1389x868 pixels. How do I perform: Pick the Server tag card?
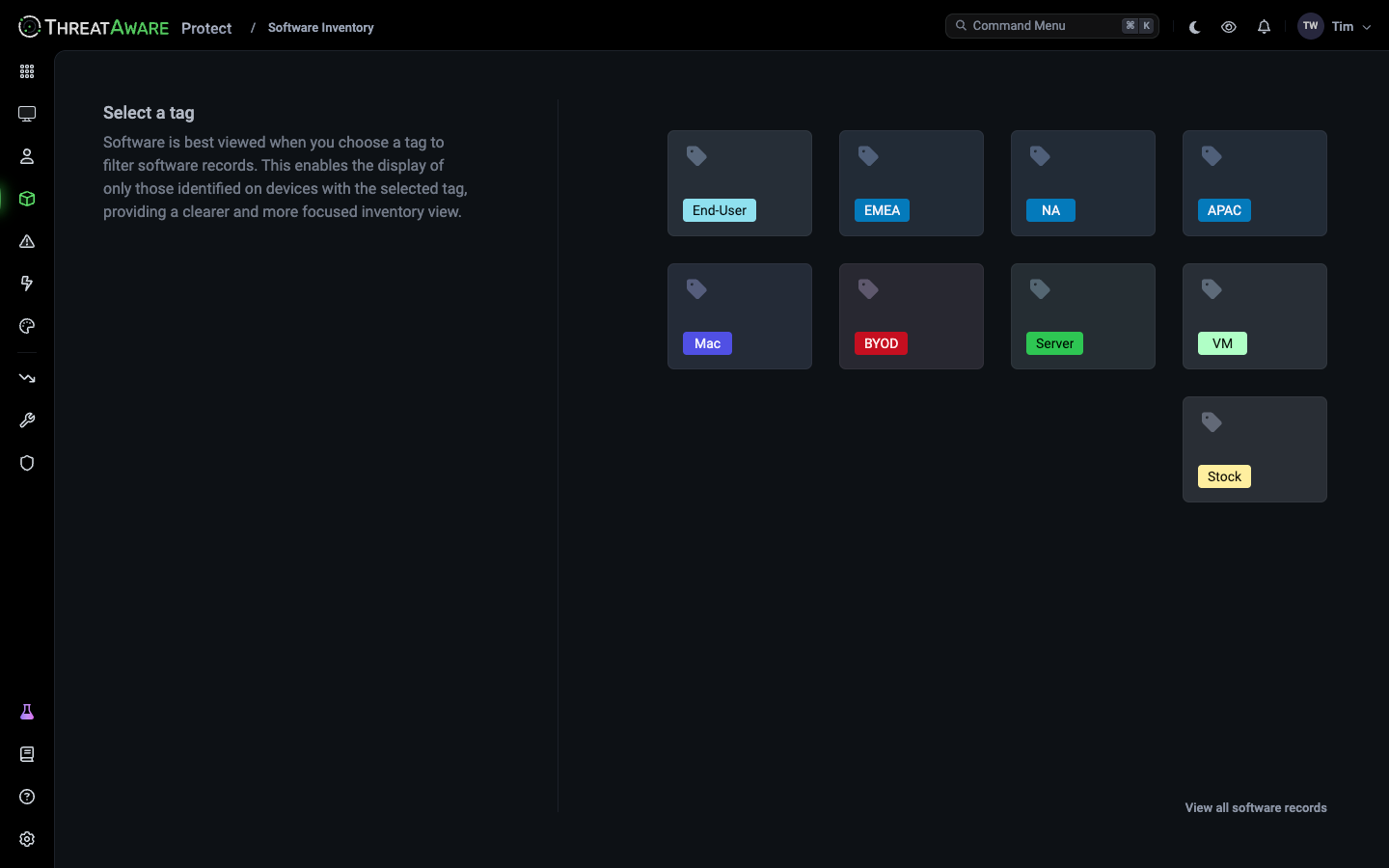coord(1083,316)
